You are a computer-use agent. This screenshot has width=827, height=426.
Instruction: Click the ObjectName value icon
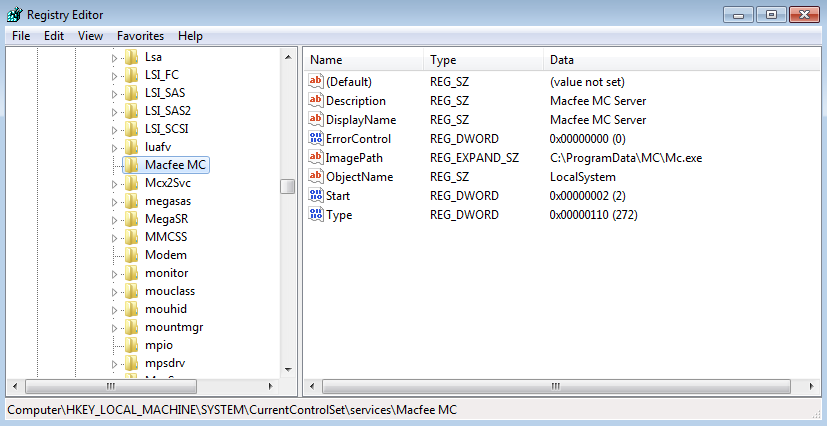coord(316,177)
